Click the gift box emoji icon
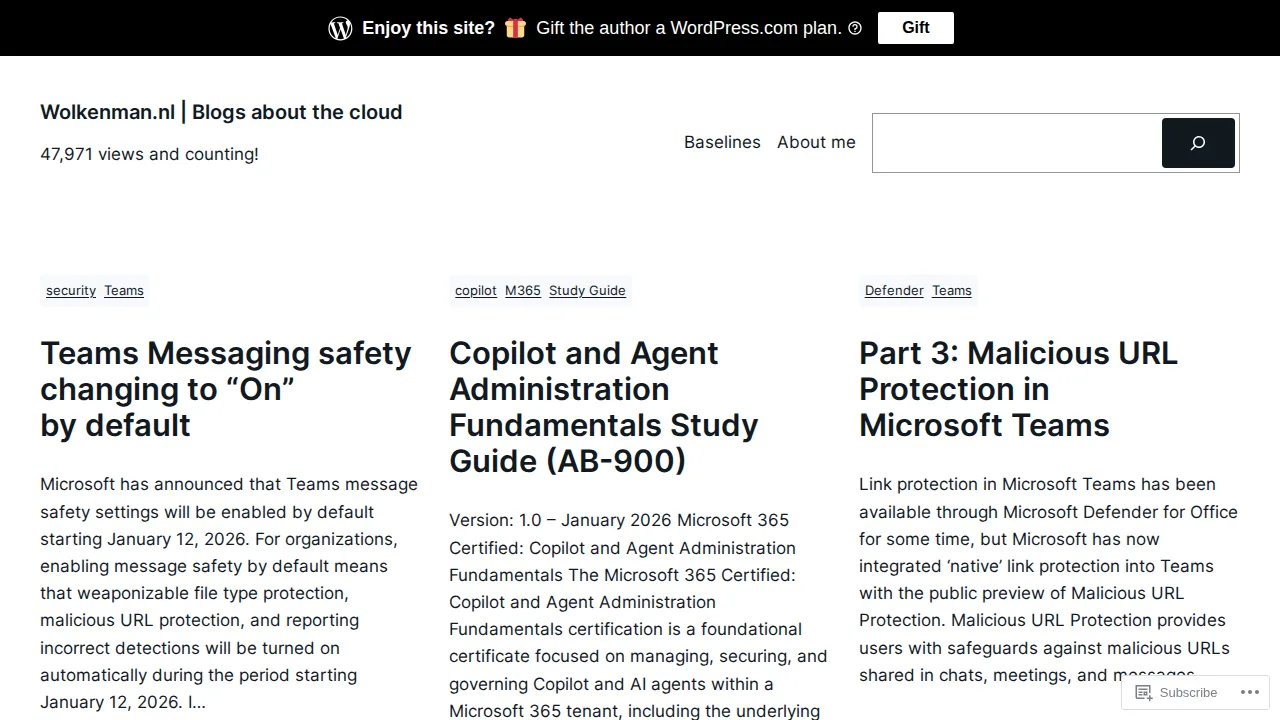The width and height of the screenshot is (1280, 720). point(515,28)
